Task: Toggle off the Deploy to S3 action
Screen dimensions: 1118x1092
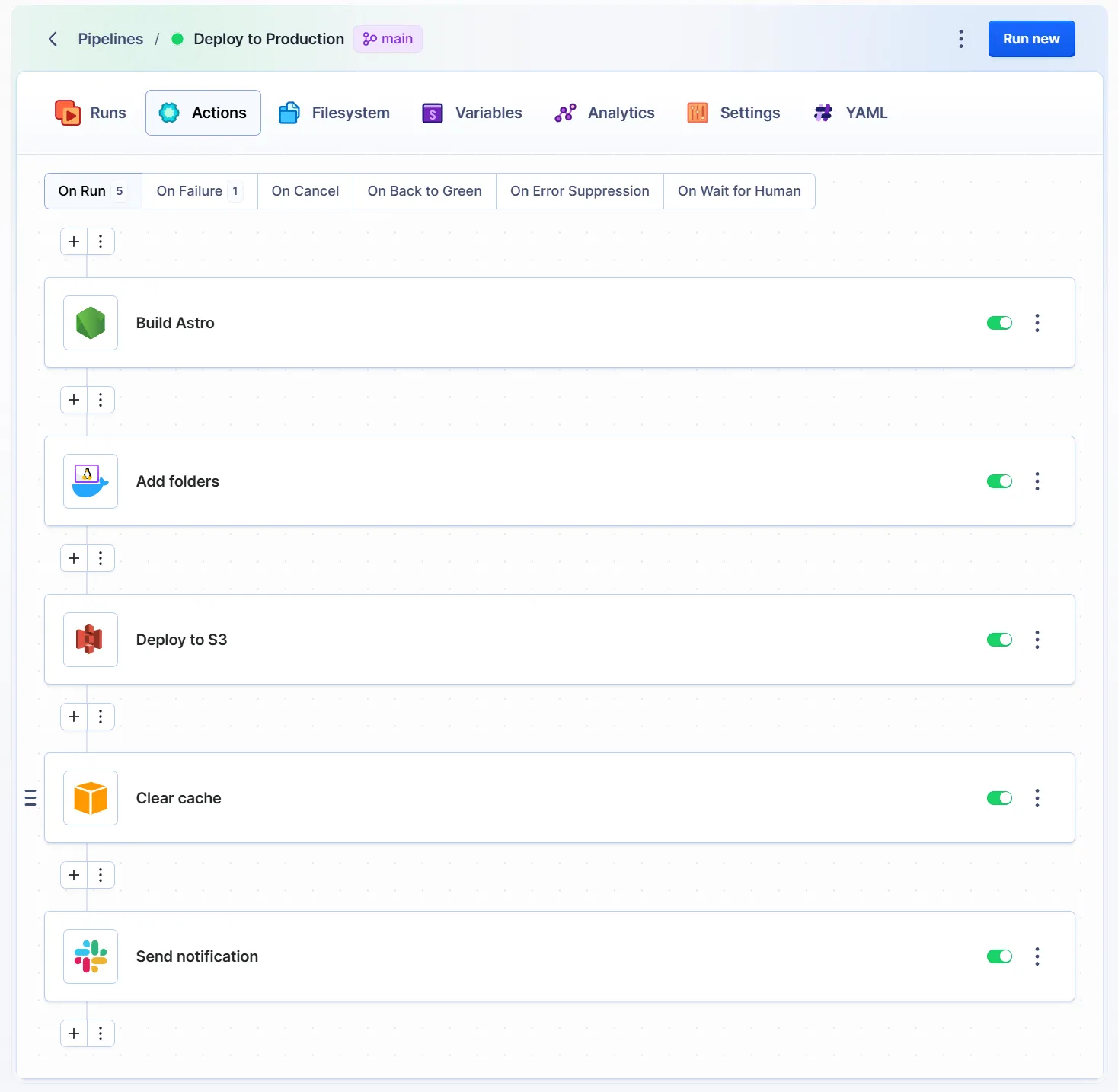Action: (x=999, y=640)
